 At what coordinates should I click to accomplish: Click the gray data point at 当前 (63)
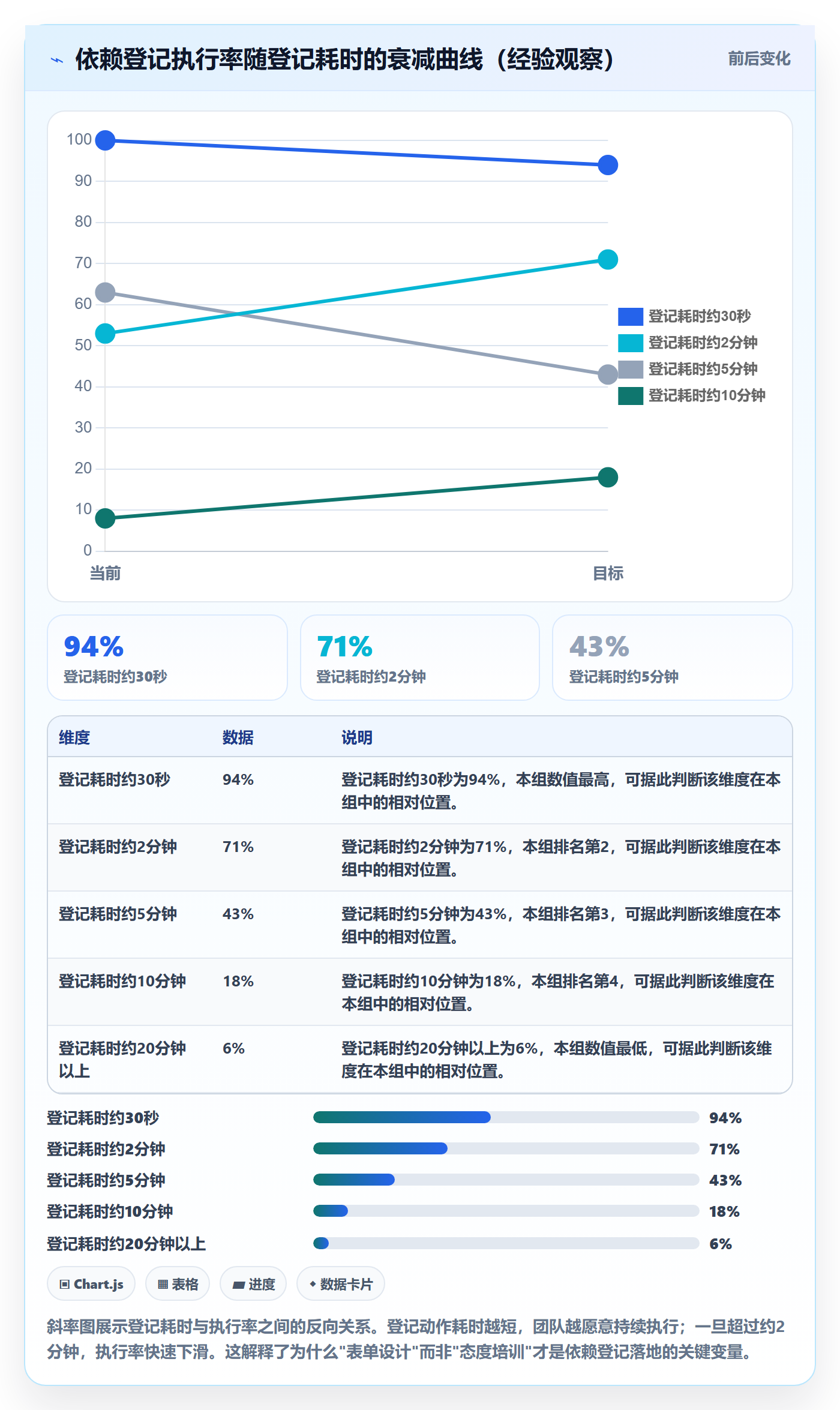coord(105,293)
